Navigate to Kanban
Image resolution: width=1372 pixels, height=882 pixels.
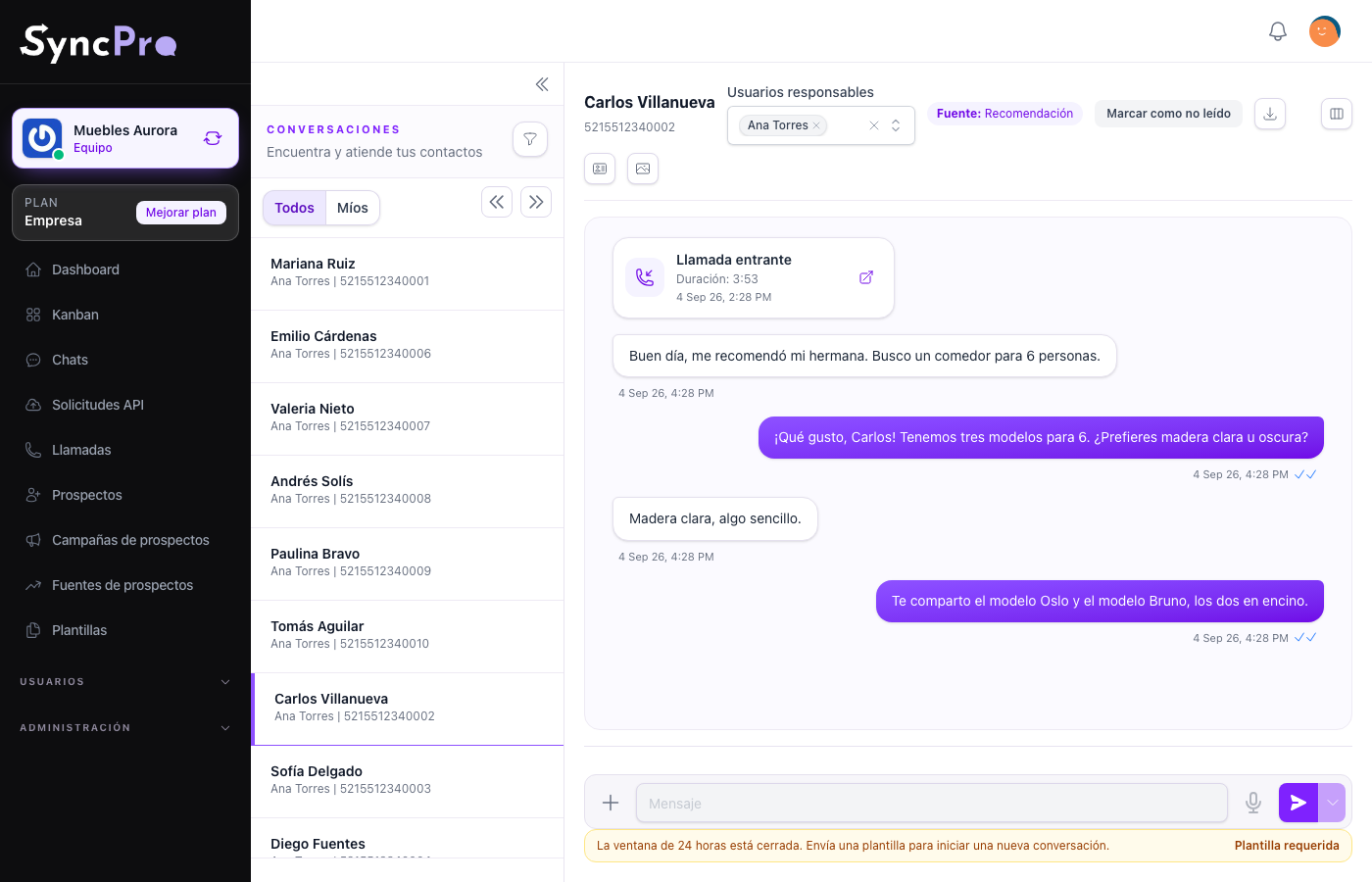click(x=125, y=315)
